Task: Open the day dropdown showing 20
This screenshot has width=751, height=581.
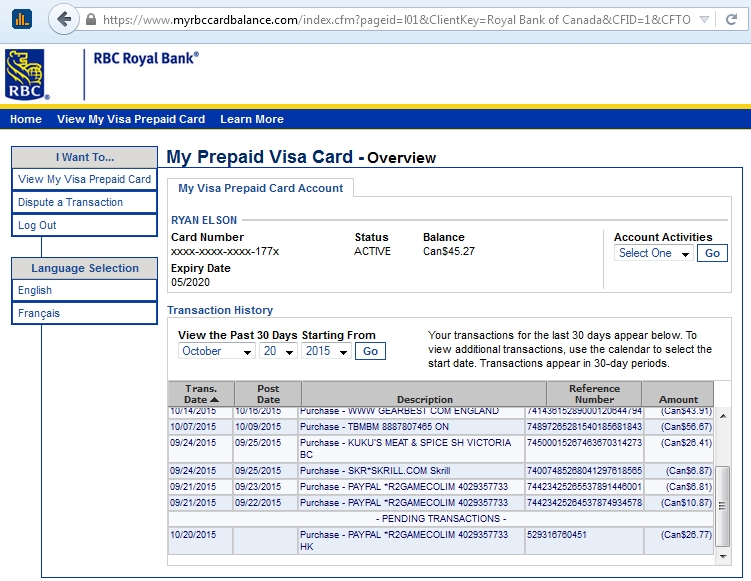Action: coord(279,352)
